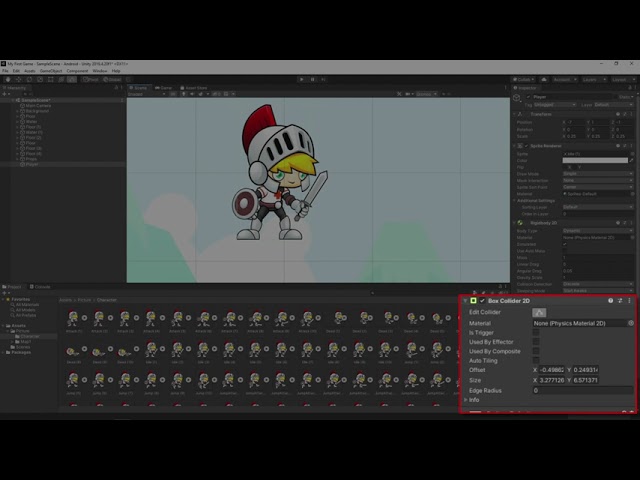The height and width of the screenshot is (480, 640).
Task: Open the Tag dropdown
Action: [x=556, y=105]
